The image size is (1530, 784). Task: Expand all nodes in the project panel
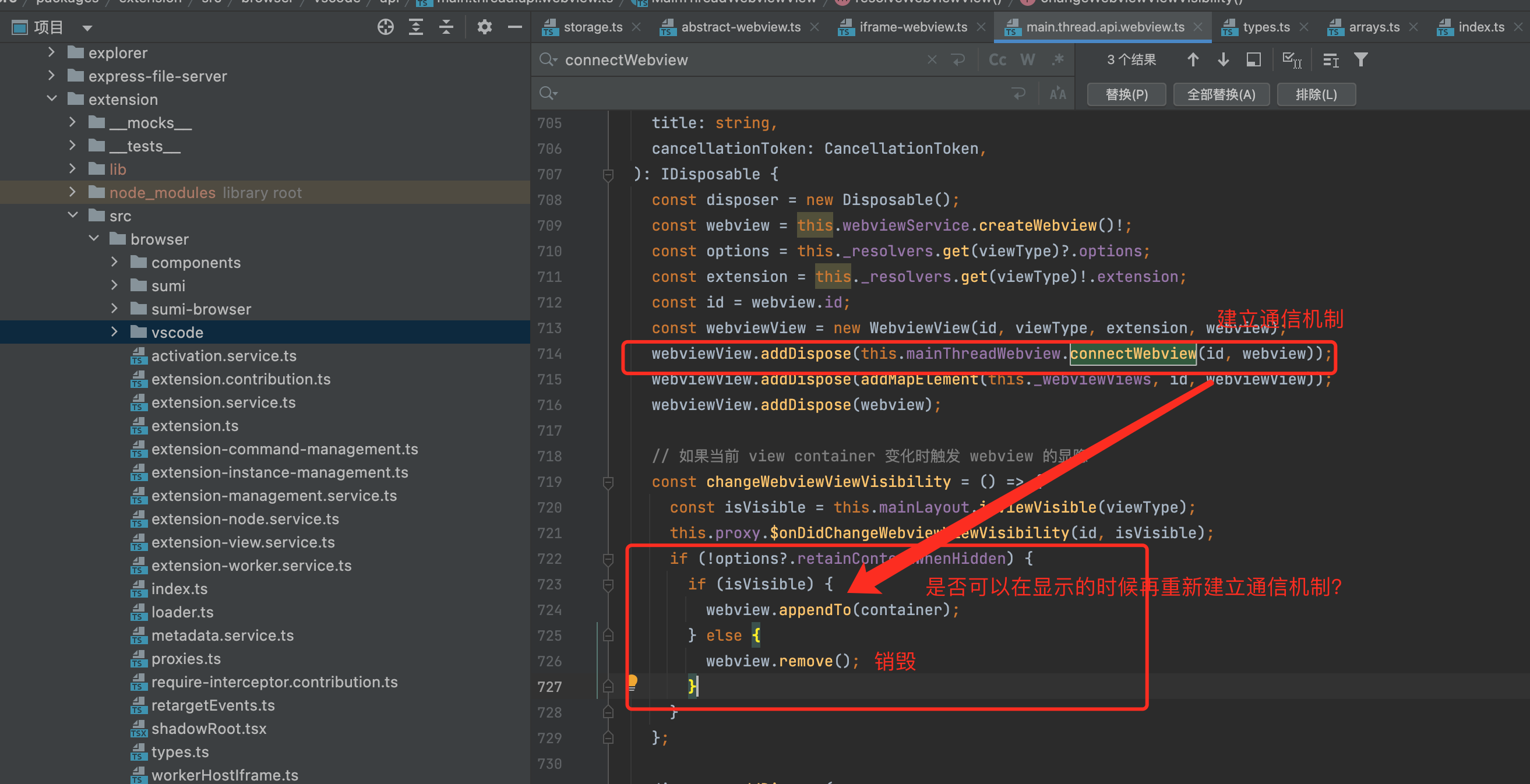[416, 27]
